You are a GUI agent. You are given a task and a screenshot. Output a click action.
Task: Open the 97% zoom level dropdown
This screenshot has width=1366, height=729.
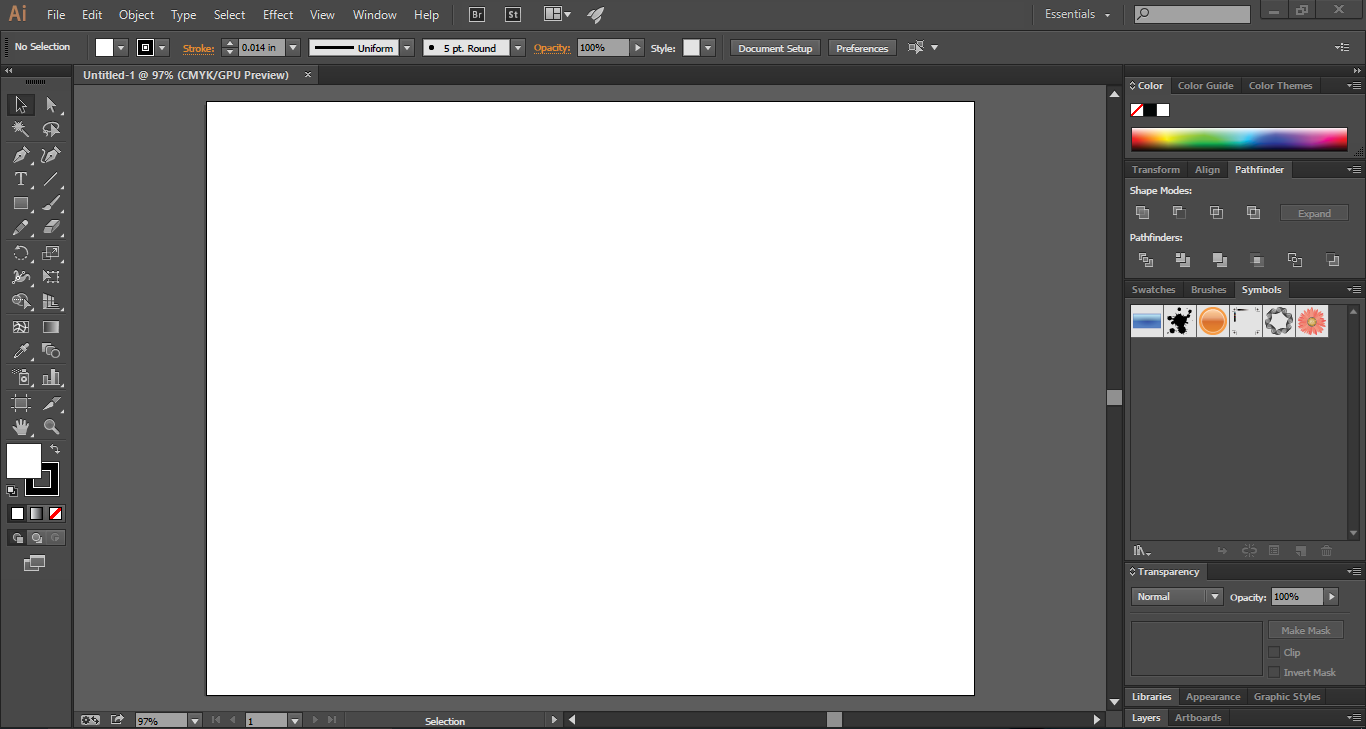tap(195, 720)
